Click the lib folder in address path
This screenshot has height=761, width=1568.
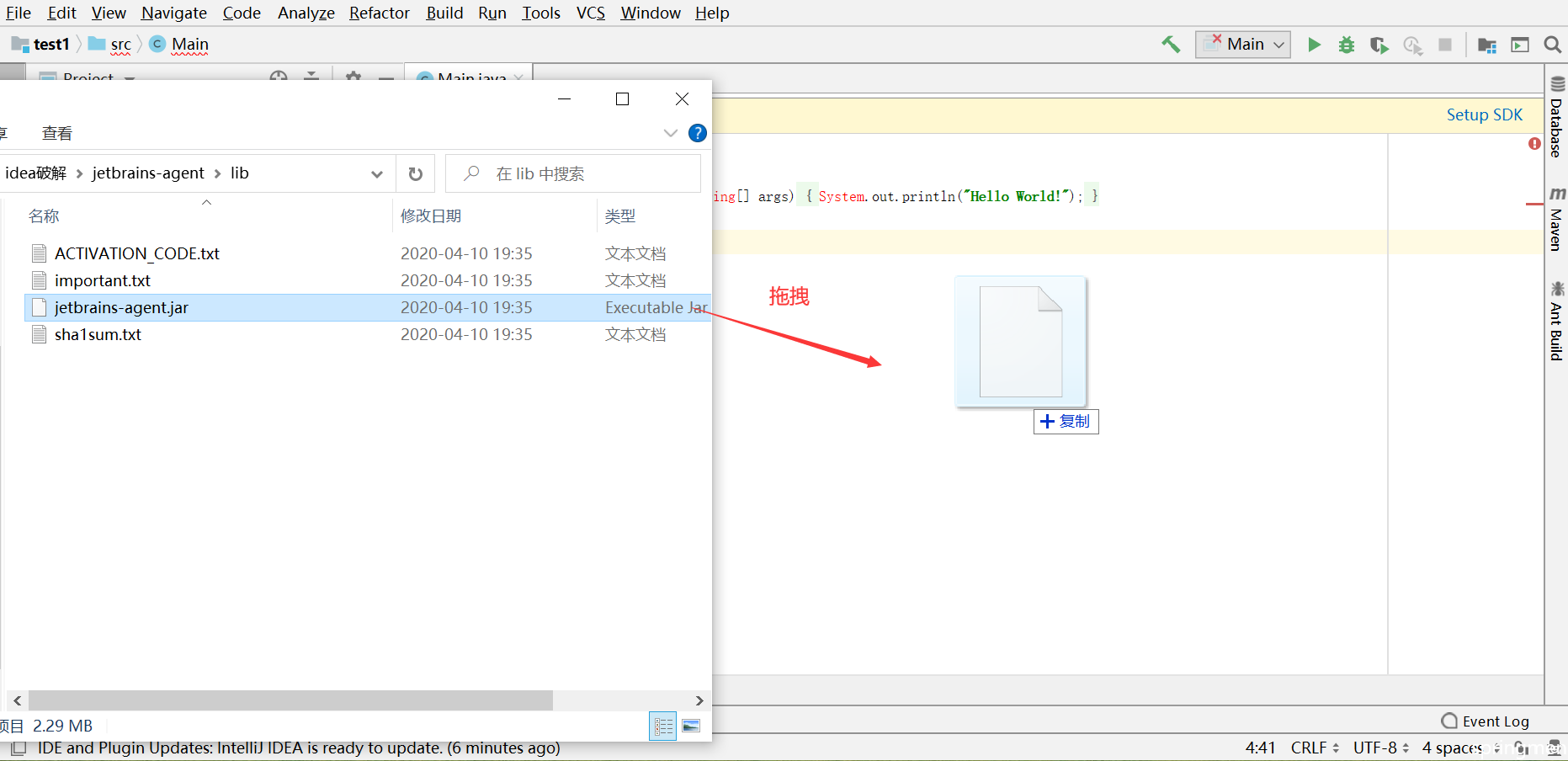tap(240, 173)
